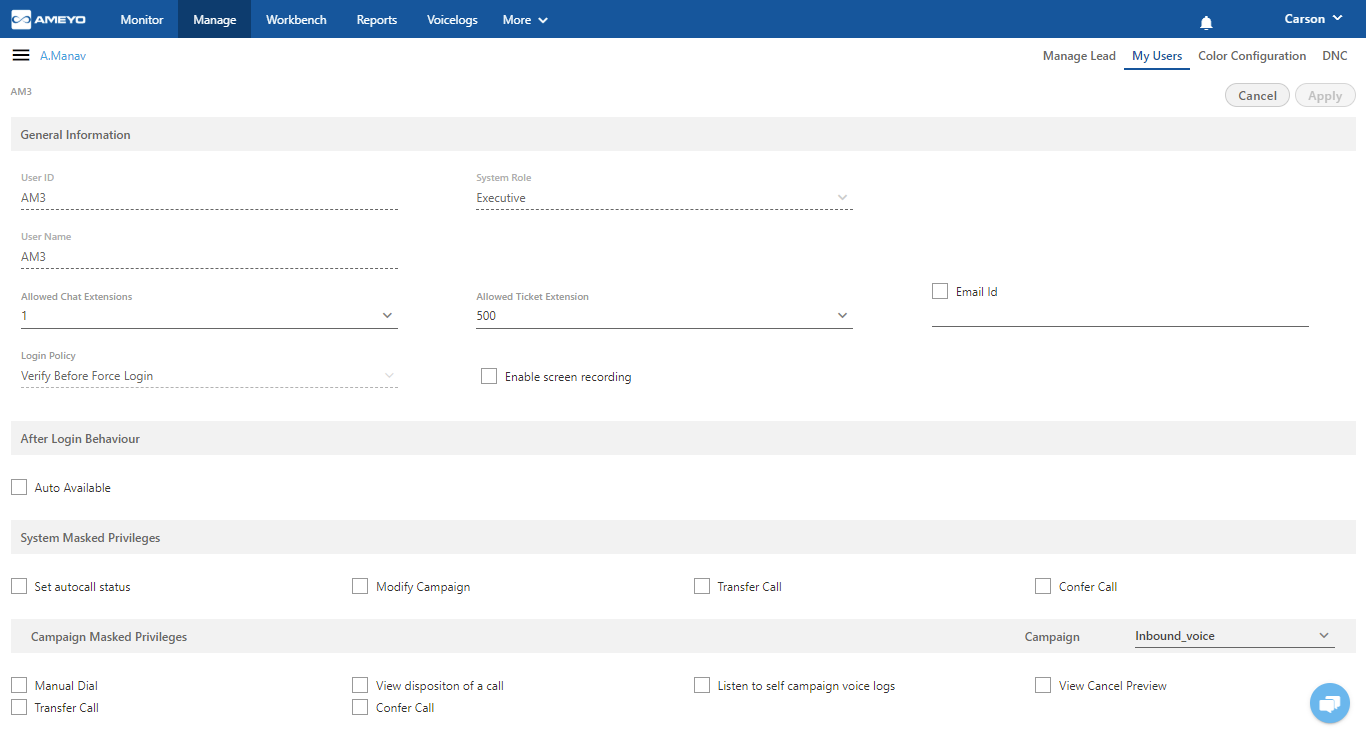Toggle the Email Id checkbox

click(940, 291)
